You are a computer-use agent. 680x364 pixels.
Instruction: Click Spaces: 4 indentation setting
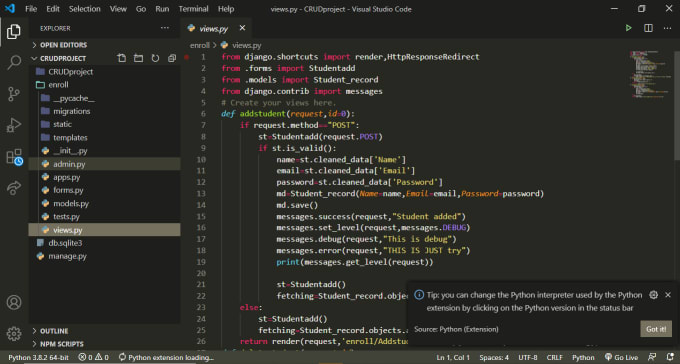click(x=494, y=357)
